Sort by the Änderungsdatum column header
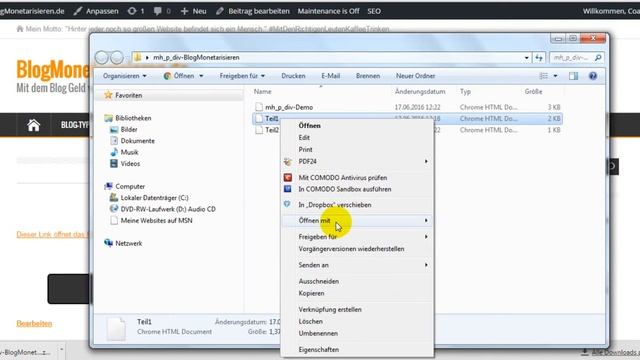 coord(420,92)
